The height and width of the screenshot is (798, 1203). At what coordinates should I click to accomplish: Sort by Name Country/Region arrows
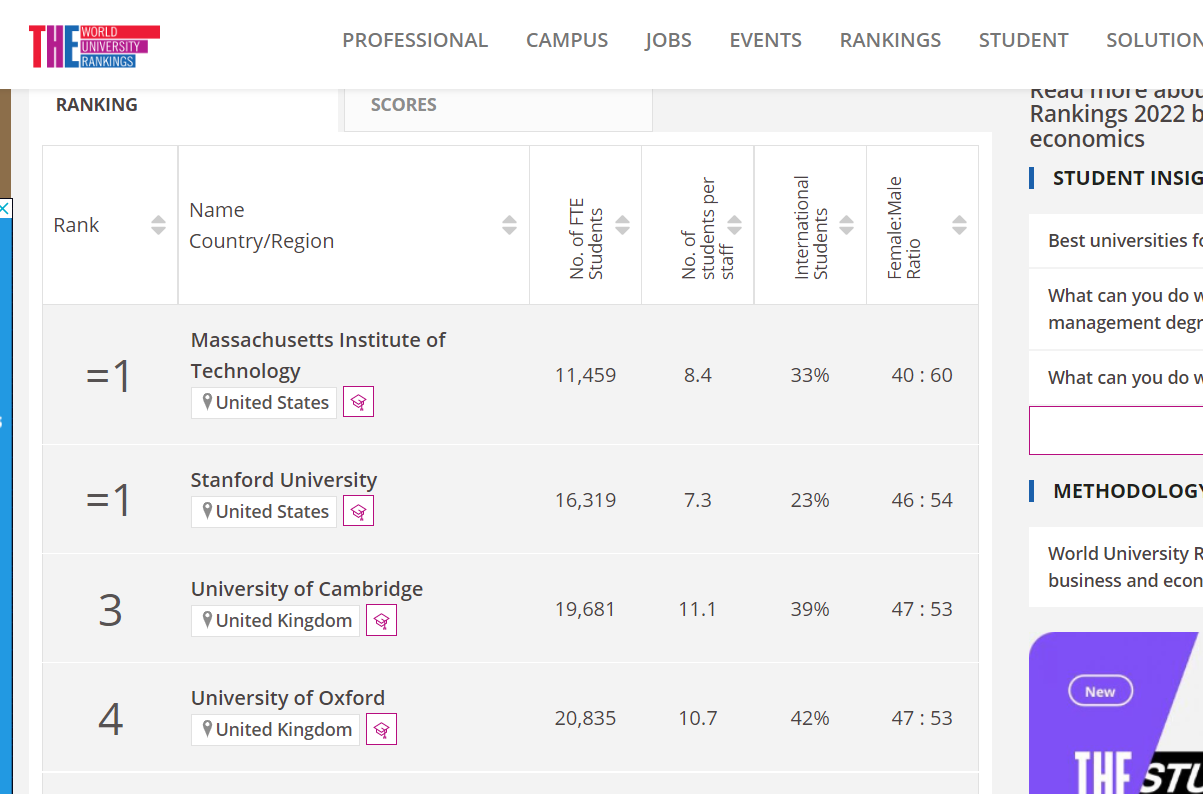509,225
